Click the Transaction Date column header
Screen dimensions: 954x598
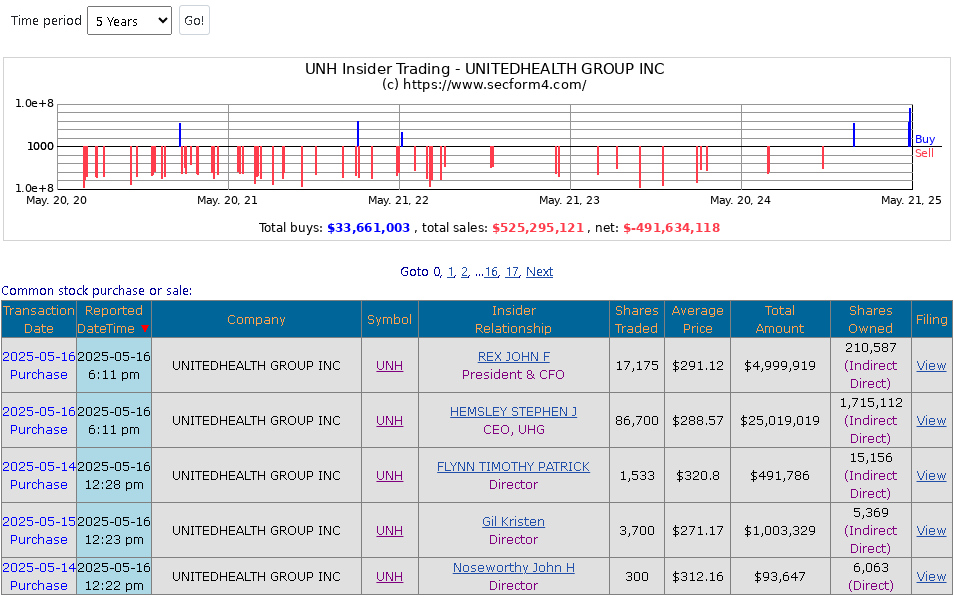pyautogui.click(x=39, y=319)
